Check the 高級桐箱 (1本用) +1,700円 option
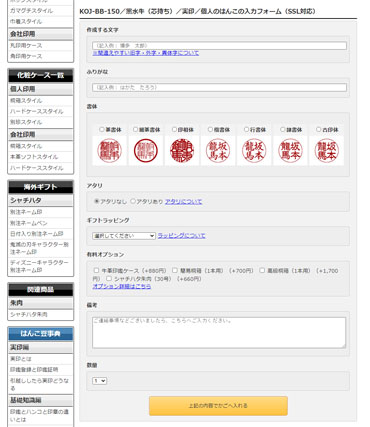Image resolution: width=370 pixels, height=427 pixels. [262, 270]
